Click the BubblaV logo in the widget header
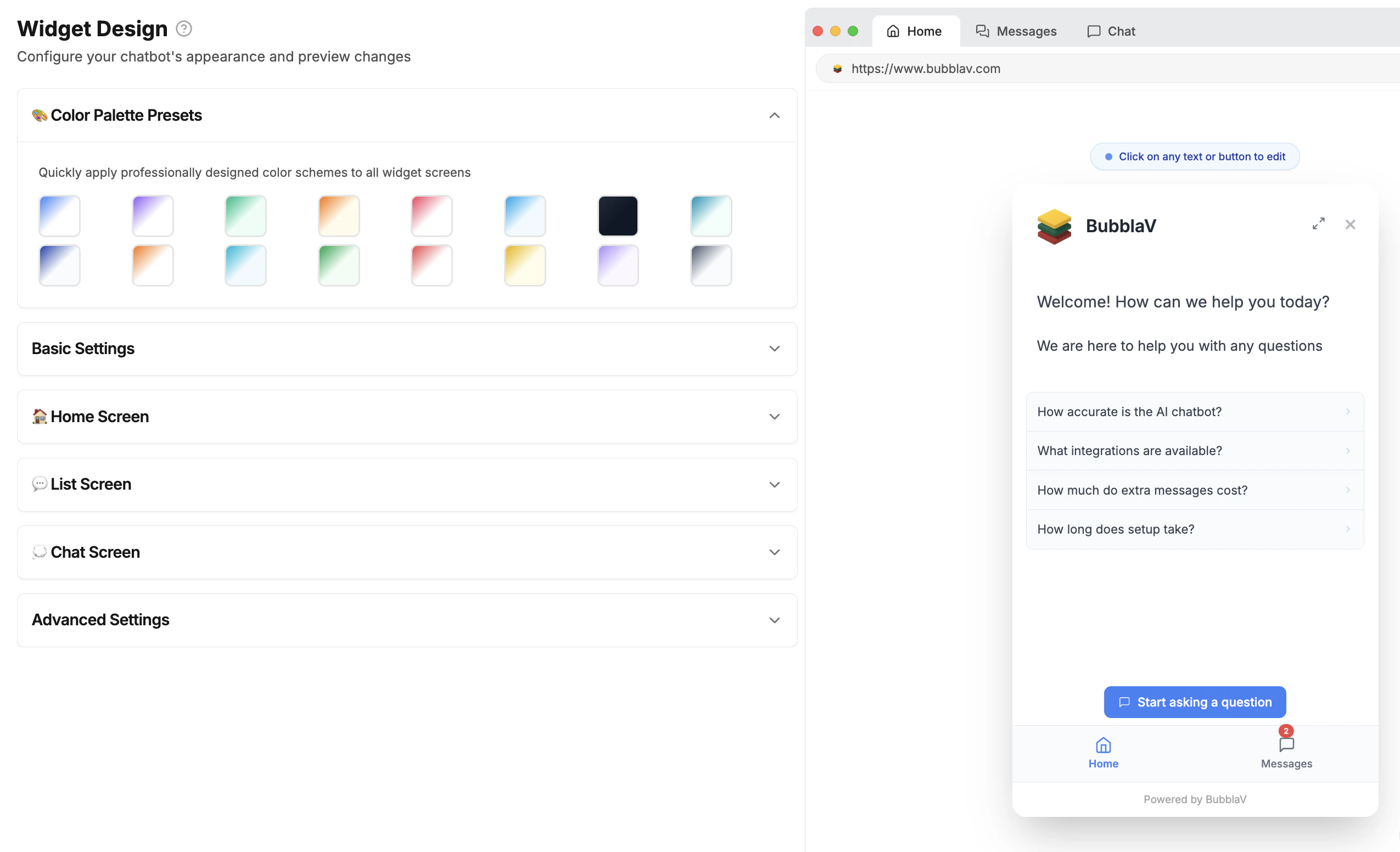The image size is (1400, 852). tap(1054, 226)
